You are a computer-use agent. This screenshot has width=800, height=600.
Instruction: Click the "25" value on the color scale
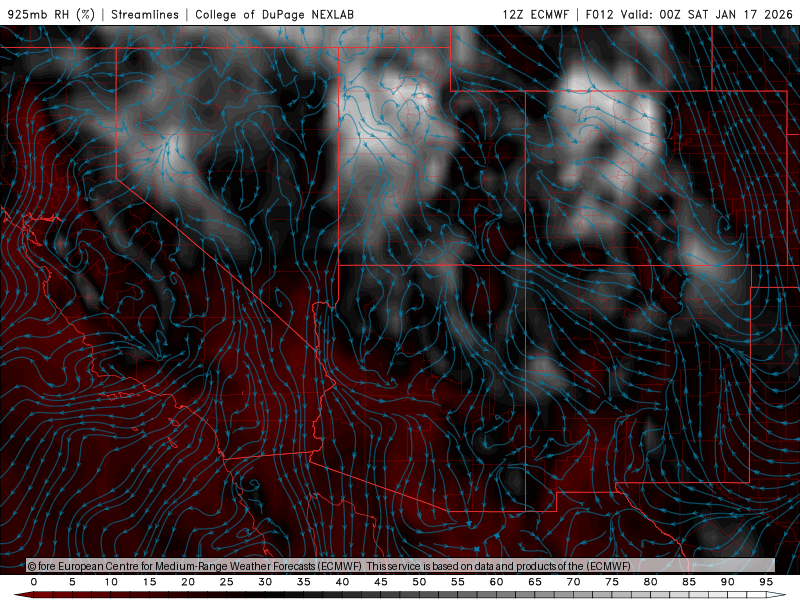coord(227,582)
